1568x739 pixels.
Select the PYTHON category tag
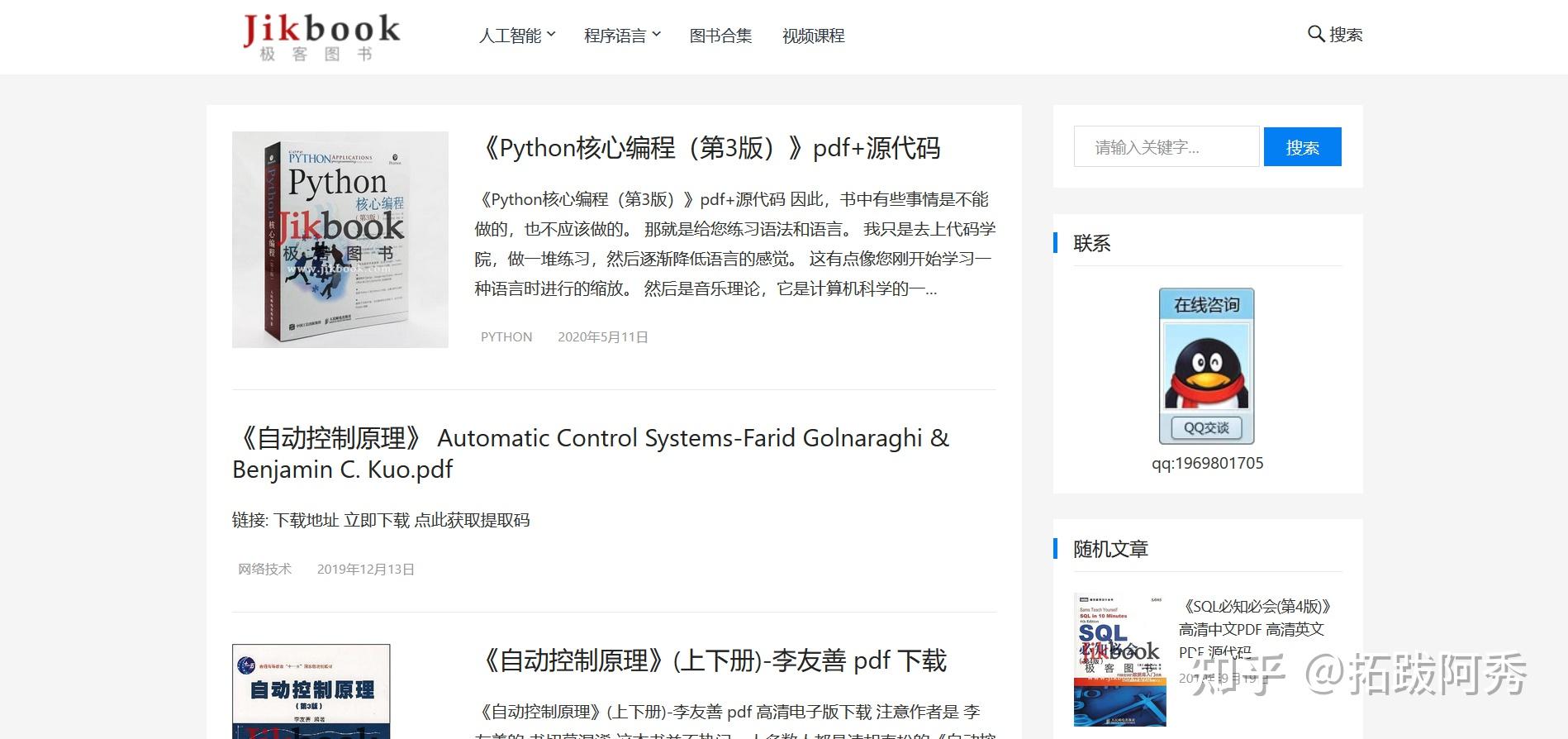506,337
